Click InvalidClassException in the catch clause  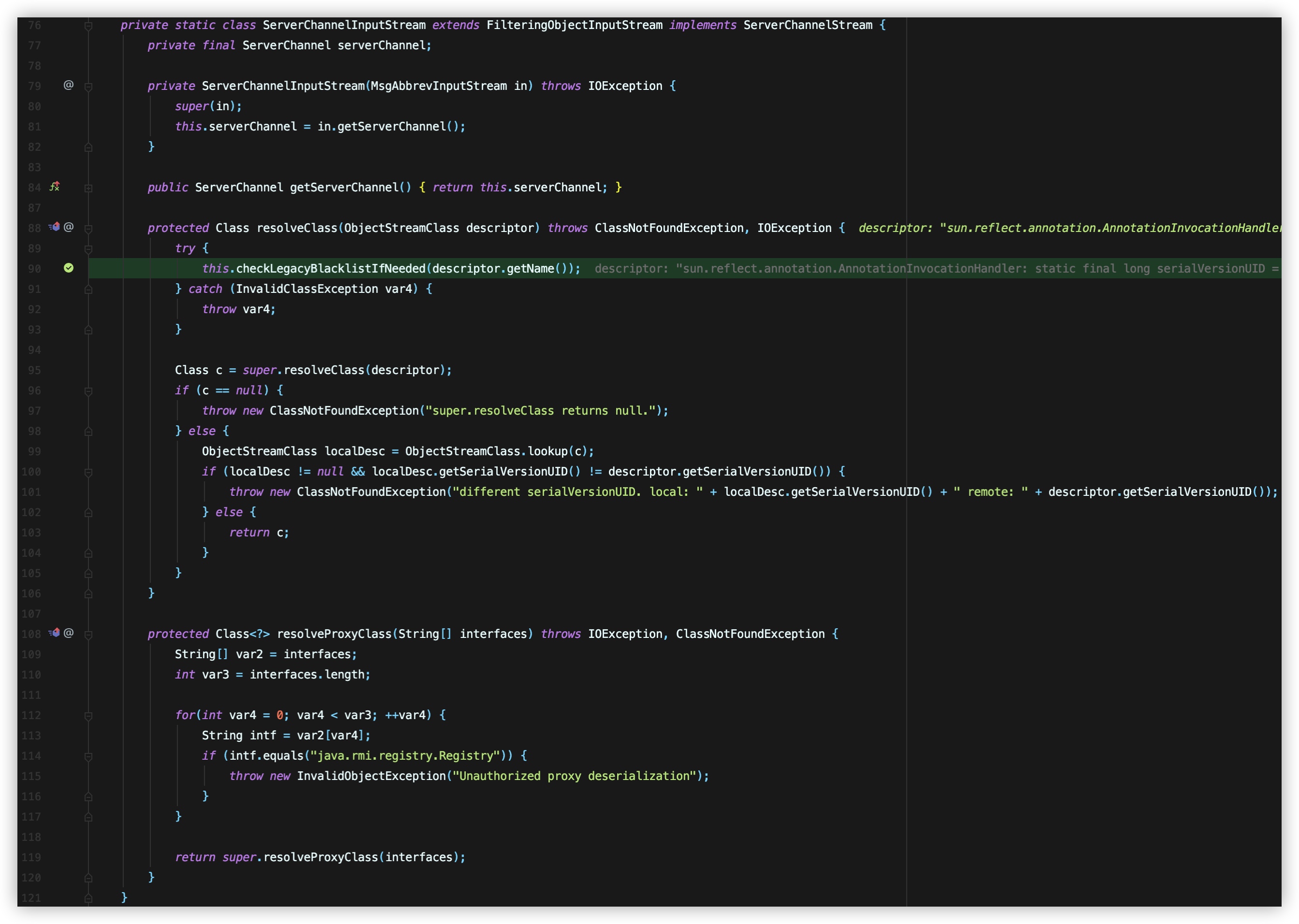coord(307,289)
